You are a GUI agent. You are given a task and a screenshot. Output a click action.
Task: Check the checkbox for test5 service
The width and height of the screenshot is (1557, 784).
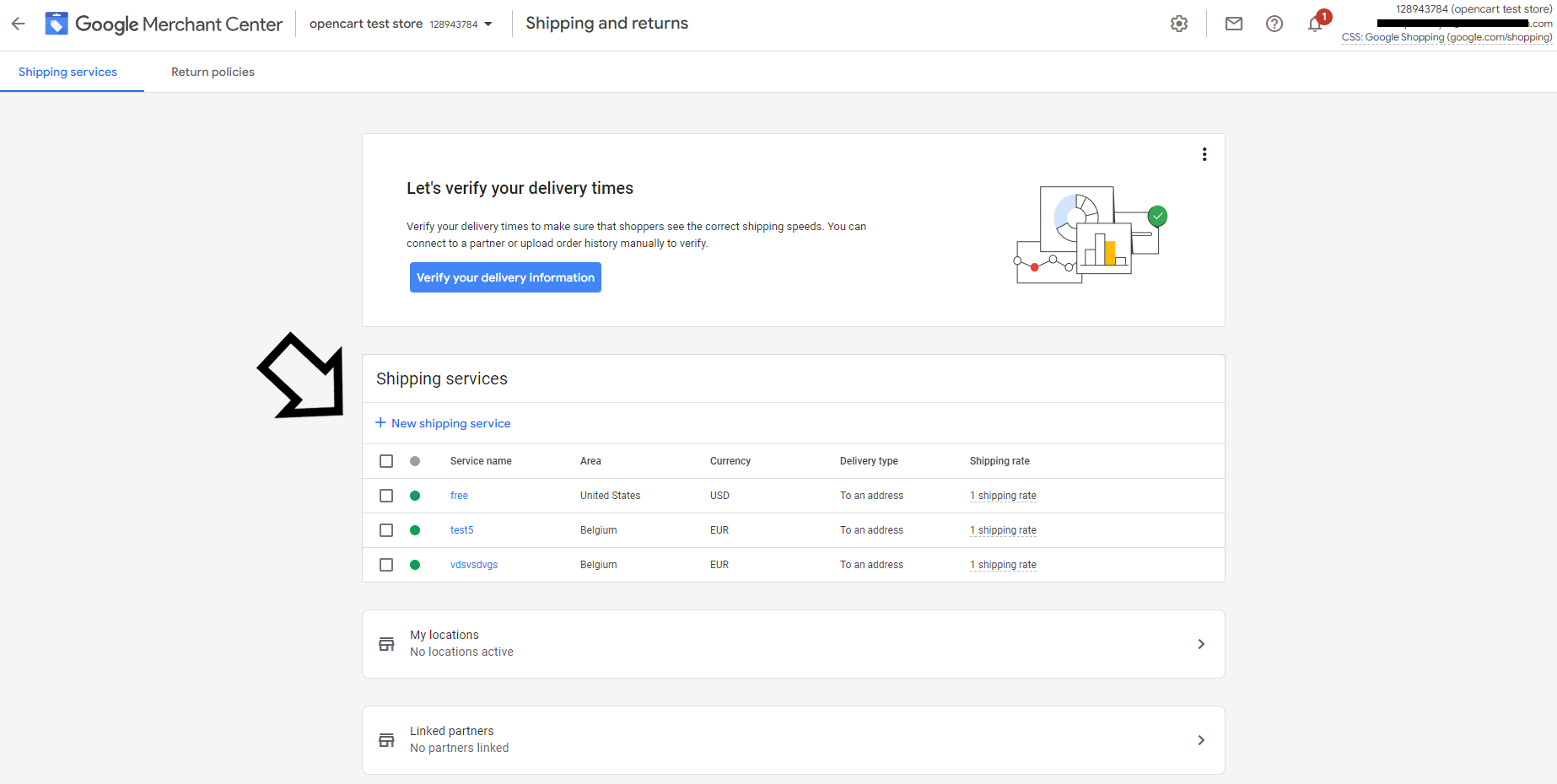pos(386,530)
